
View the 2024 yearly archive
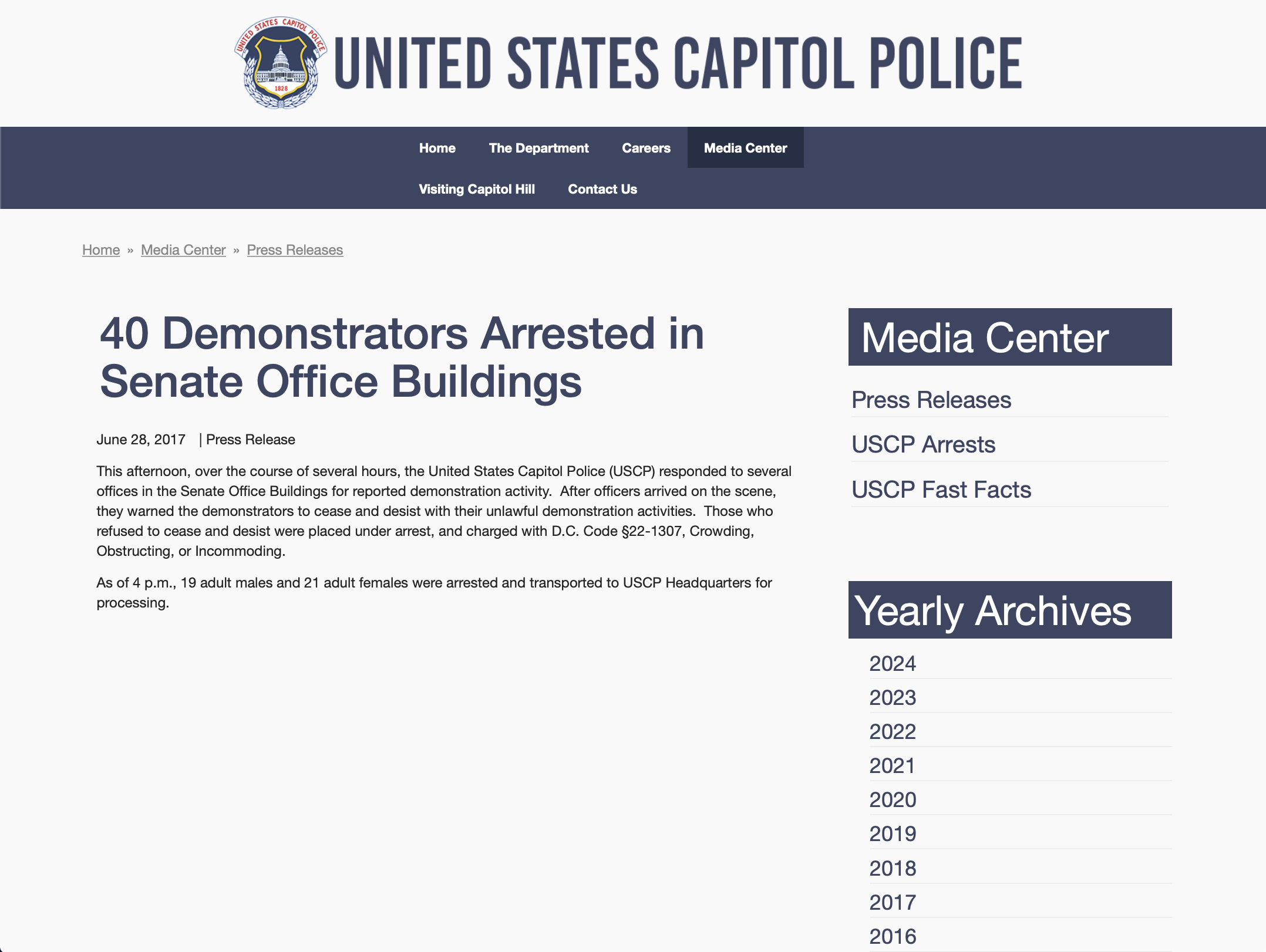pos(893,664)
